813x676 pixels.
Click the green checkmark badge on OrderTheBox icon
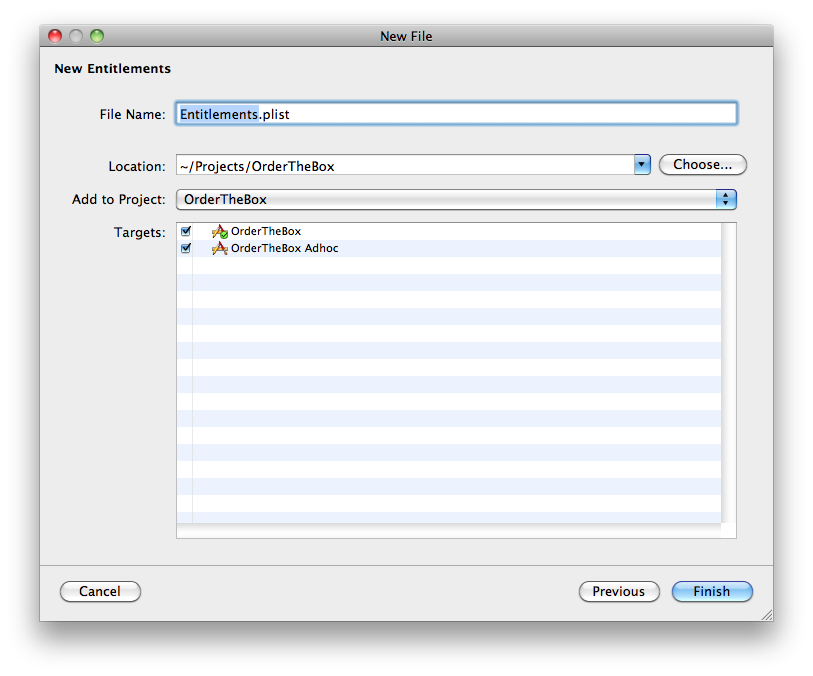coord(223,234)
